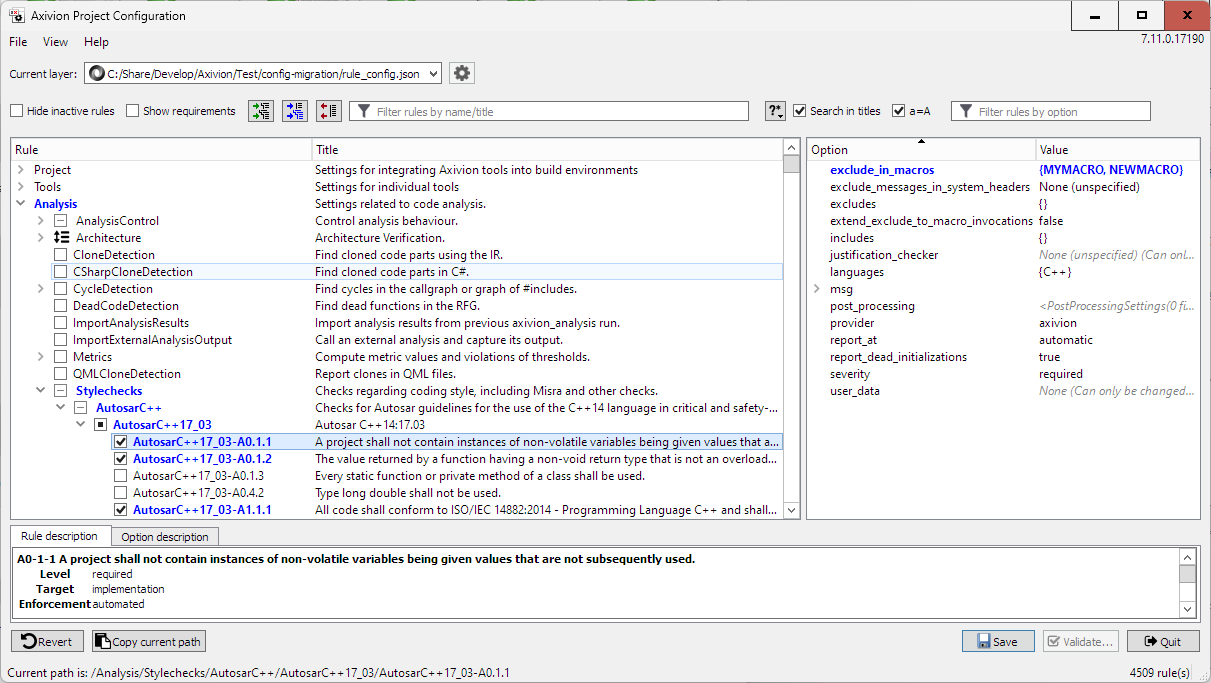Expand the Project tree node
This screenshot has width=1211, height=683.
click(21, 170)
